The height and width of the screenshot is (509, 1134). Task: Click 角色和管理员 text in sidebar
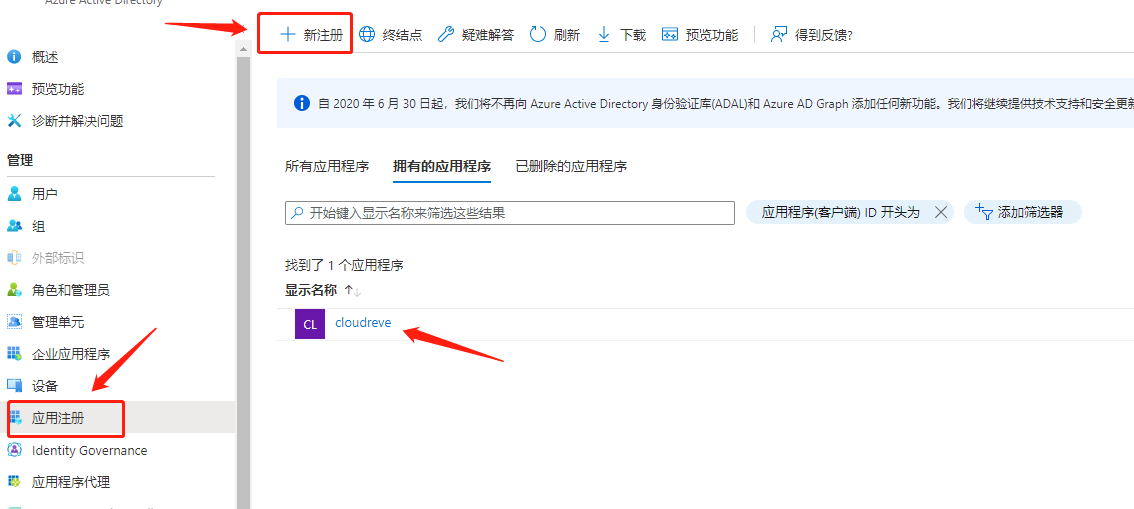coord(71,290)
